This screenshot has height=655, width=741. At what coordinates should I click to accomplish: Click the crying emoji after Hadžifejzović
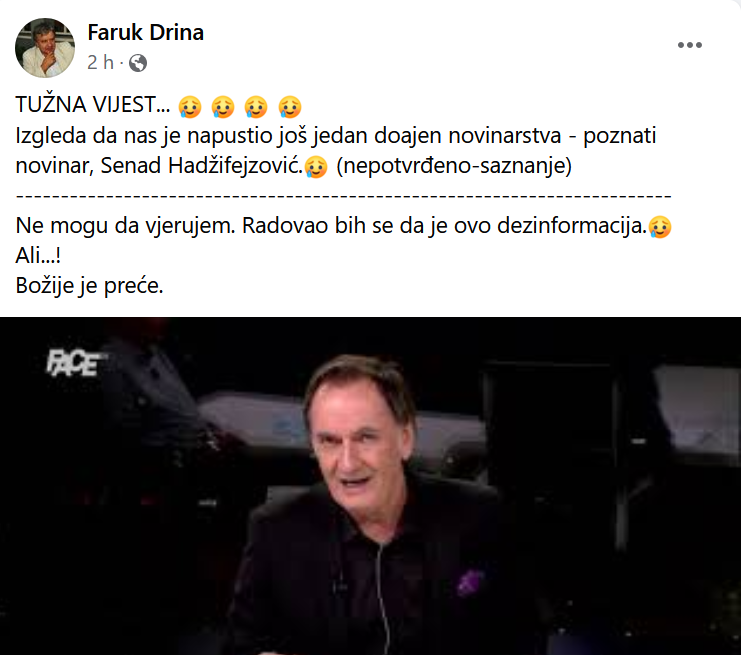pos(316,167)
